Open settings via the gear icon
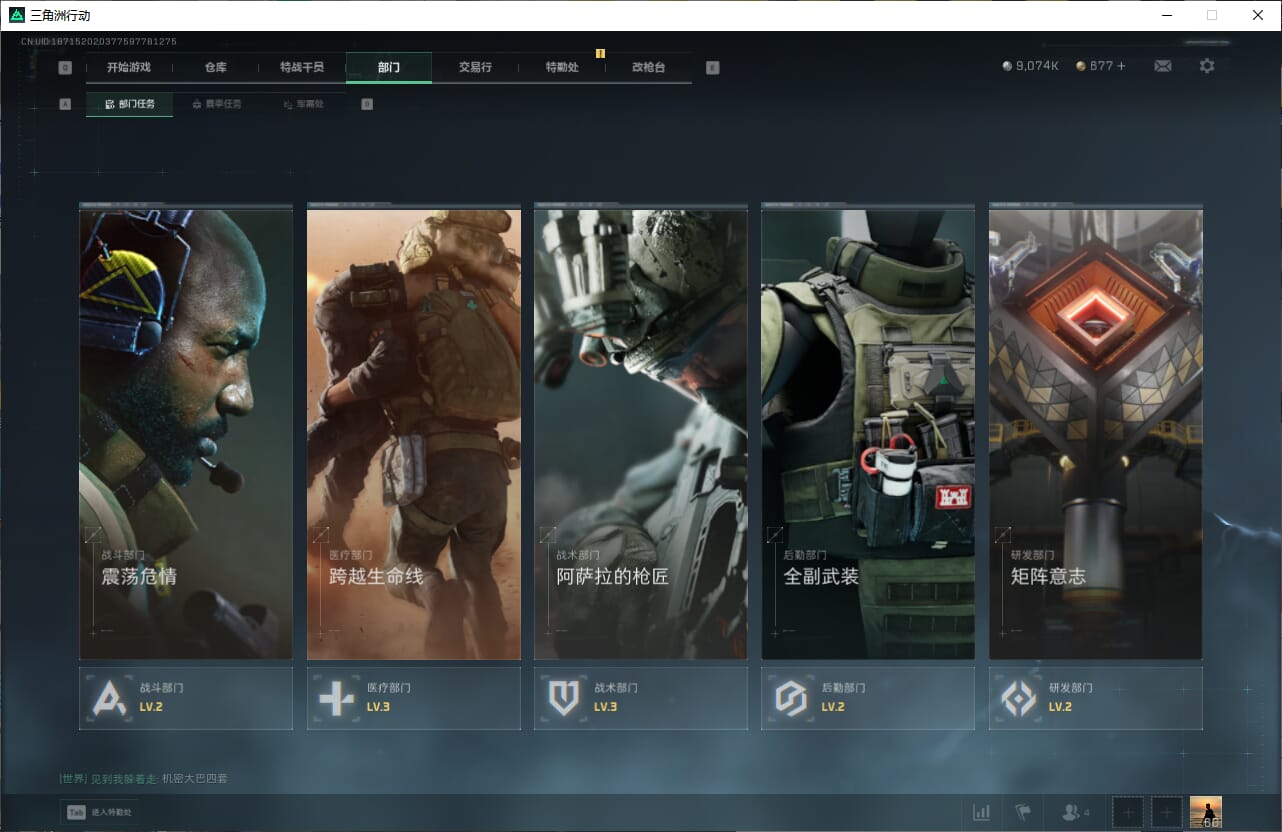The image size is (1282, 832). [1207, 66]
